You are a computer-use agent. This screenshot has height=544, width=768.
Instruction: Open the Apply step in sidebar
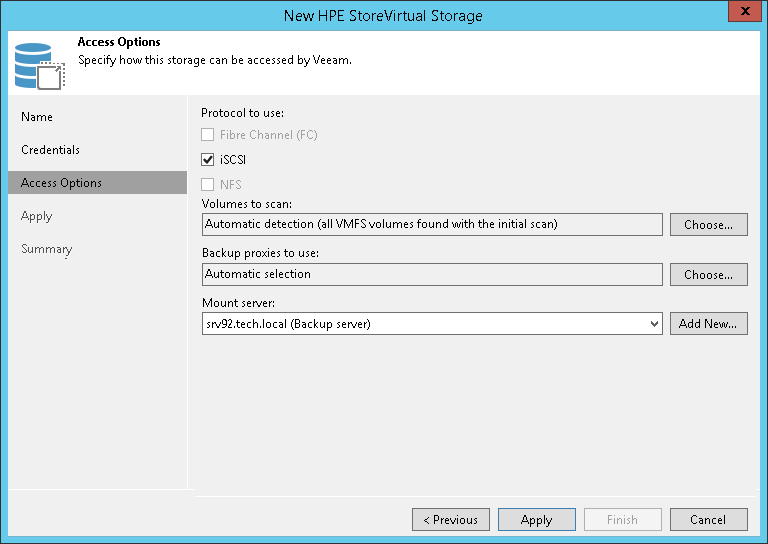[x=36, y=216]
